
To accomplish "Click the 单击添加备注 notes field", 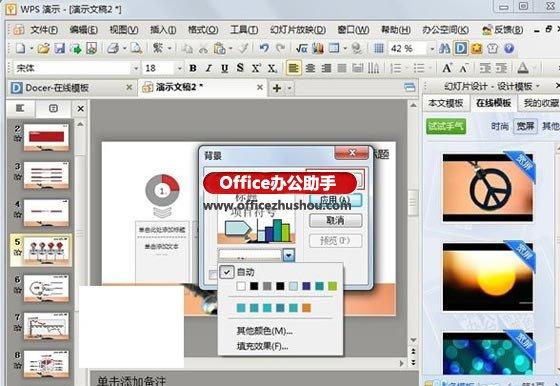I will pyautogui.click(x=131, y=381).
